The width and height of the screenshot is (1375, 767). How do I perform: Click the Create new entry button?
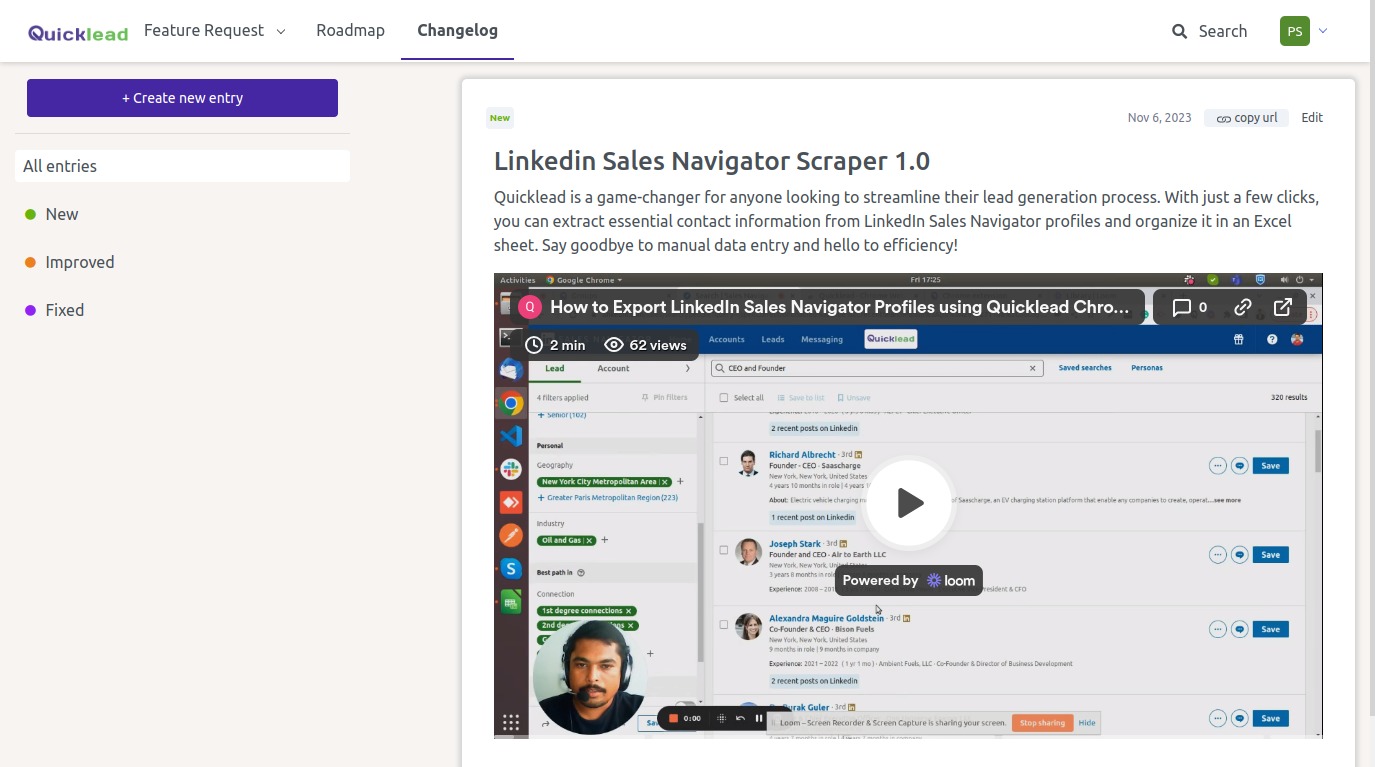pos(182,98)
